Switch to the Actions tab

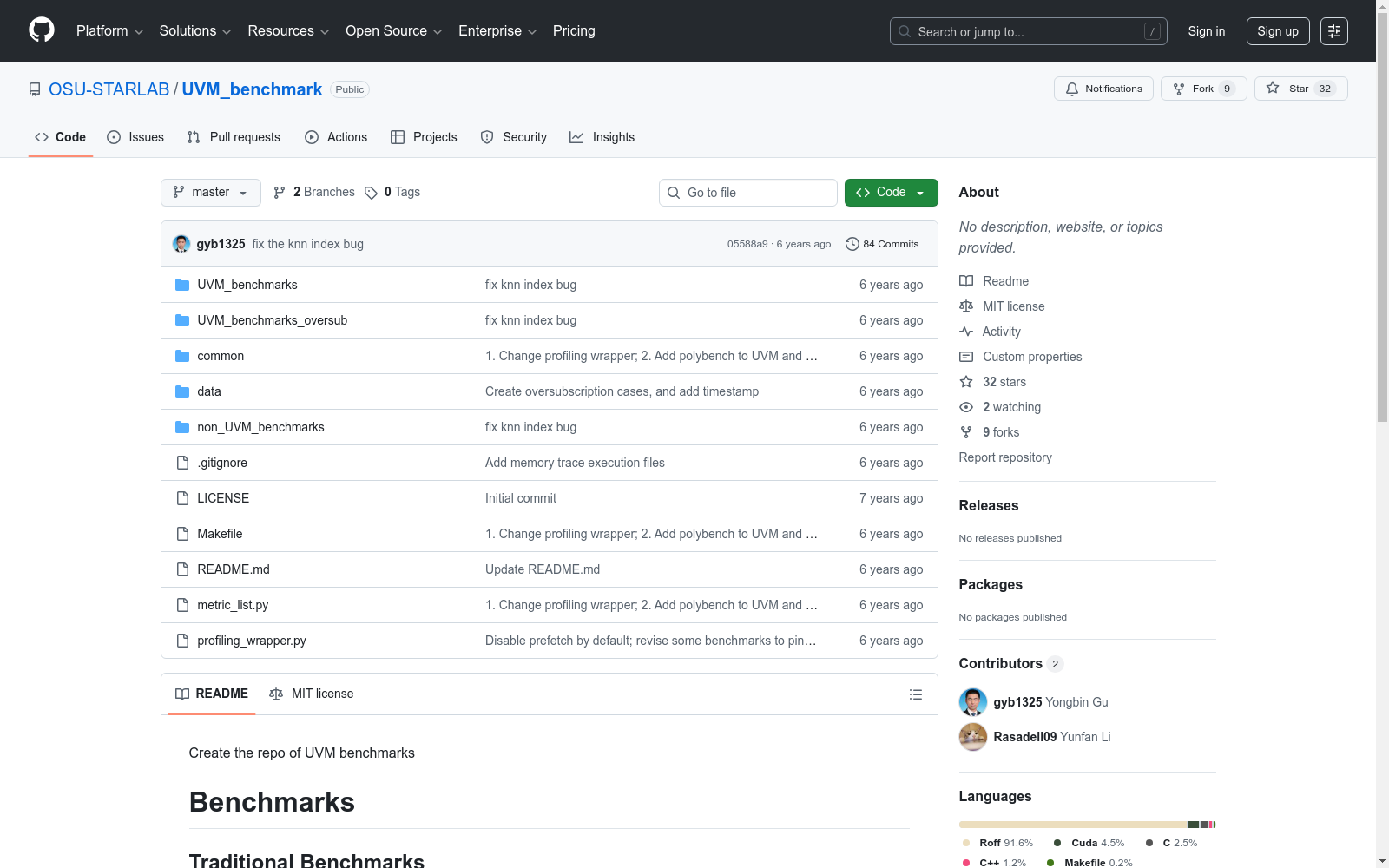336,137
